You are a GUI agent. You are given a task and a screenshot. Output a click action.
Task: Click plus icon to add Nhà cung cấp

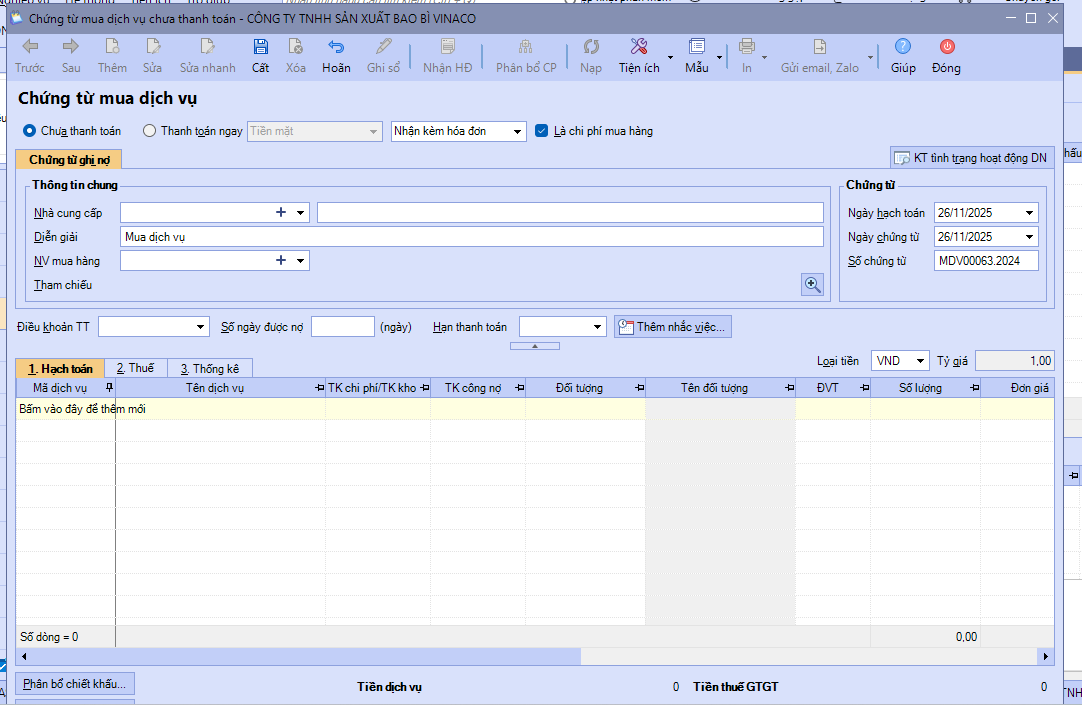[x=281, y=212]
